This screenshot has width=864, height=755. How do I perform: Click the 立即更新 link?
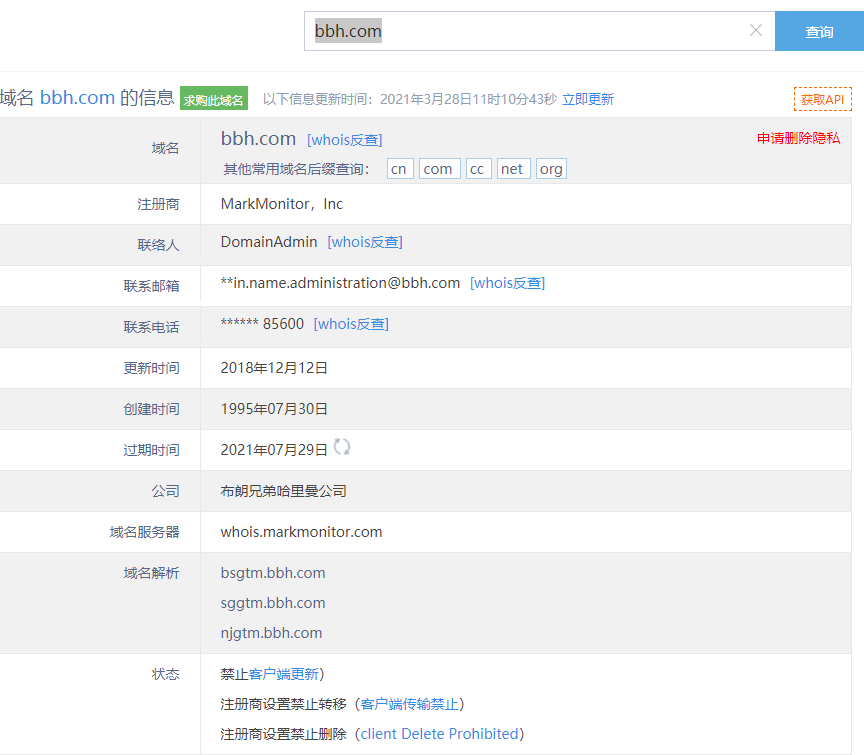pyautogui.click(x=588, y=99)
